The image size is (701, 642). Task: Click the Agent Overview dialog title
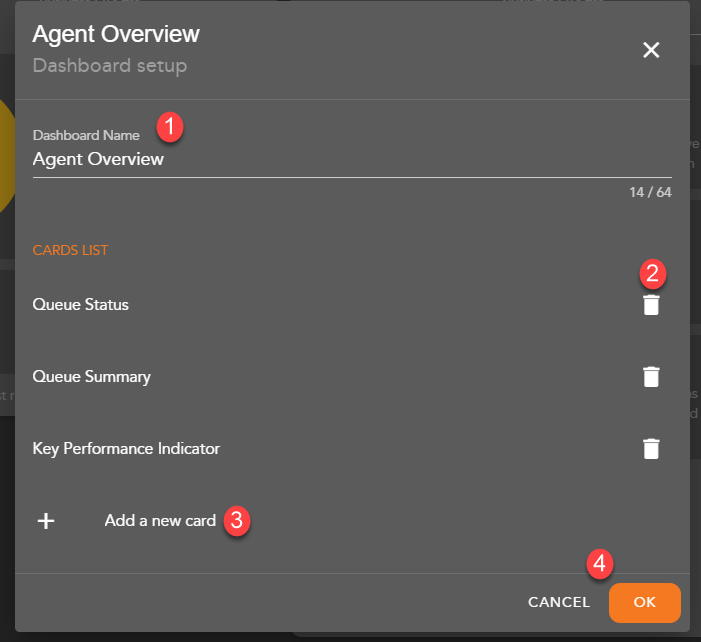[x=116, y=34]
